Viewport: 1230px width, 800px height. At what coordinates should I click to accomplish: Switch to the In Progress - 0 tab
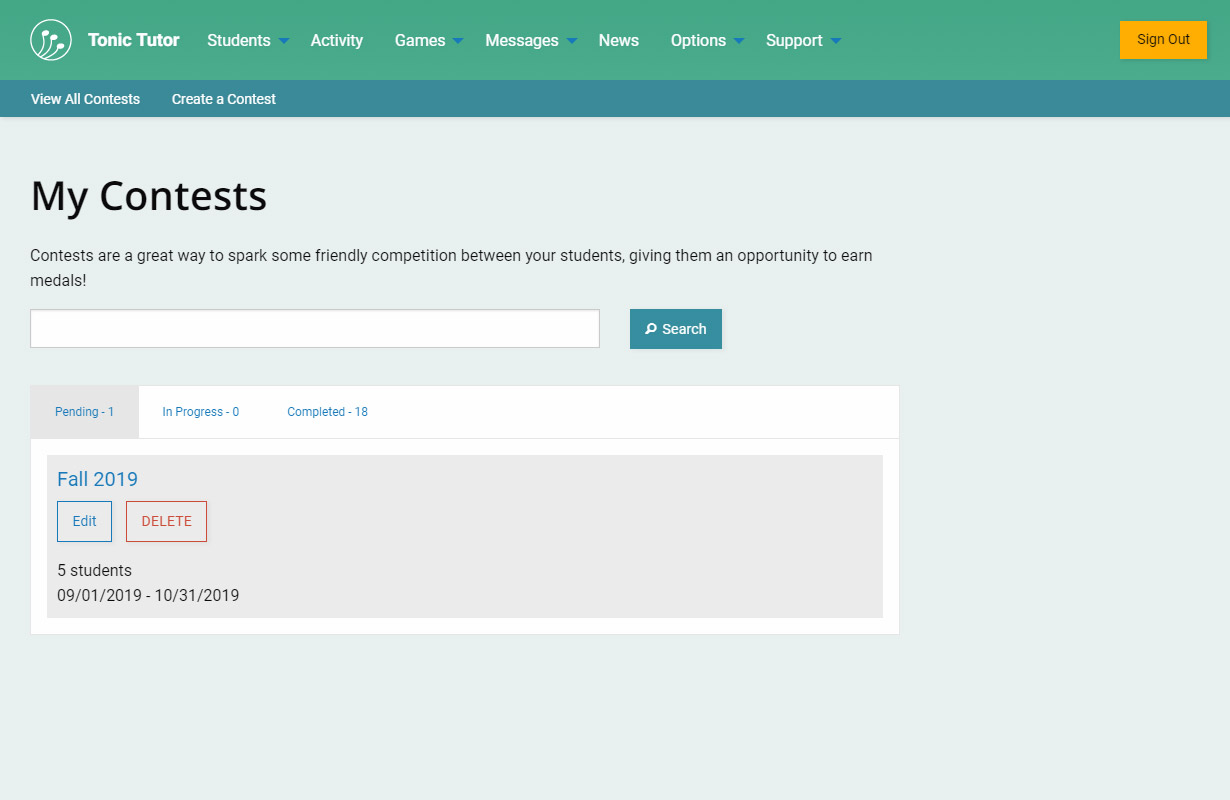click(x=200, y=412)
